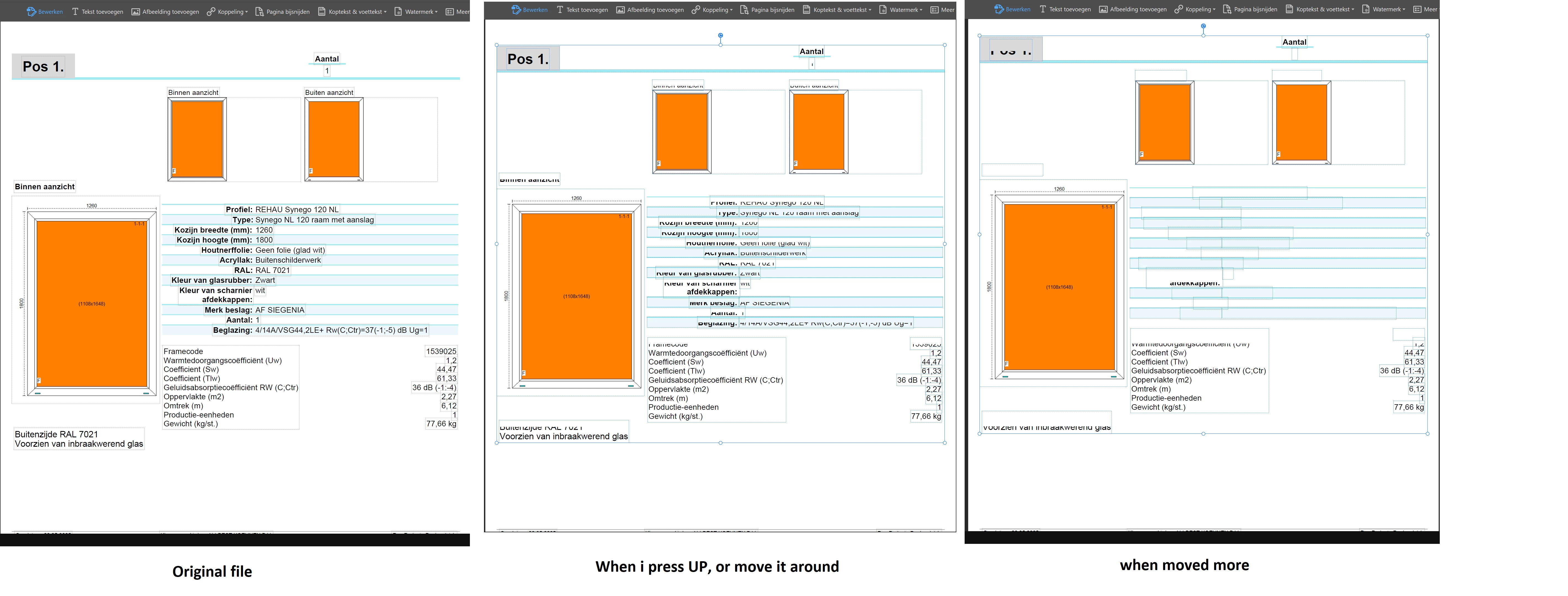This screenshot has width=1568, height=596.
Task: Click blue rotation handle in middle screenshot selection
Action: (x=721, y=35)
